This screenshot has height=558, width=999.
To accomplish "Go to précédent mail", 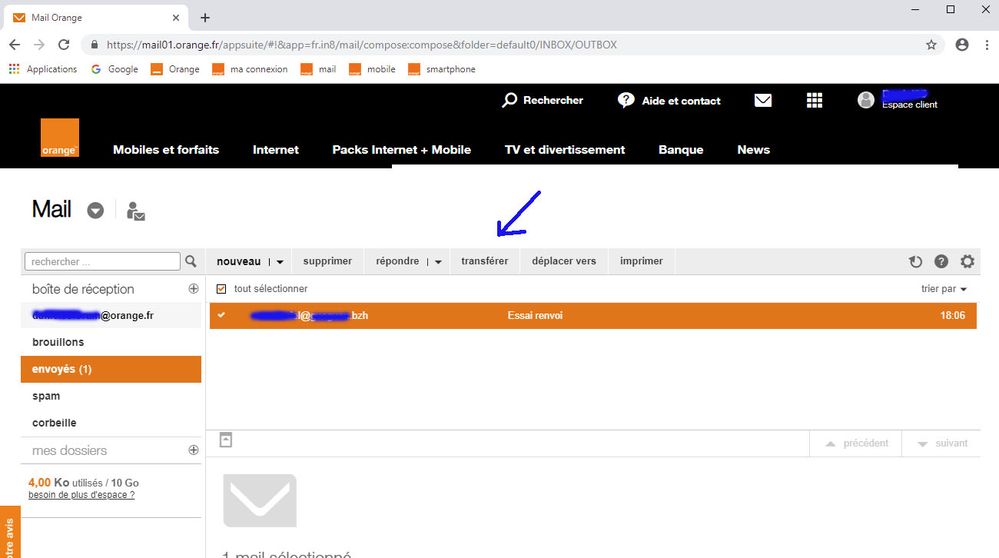I will pyautogui.click(x=856, y=443).
